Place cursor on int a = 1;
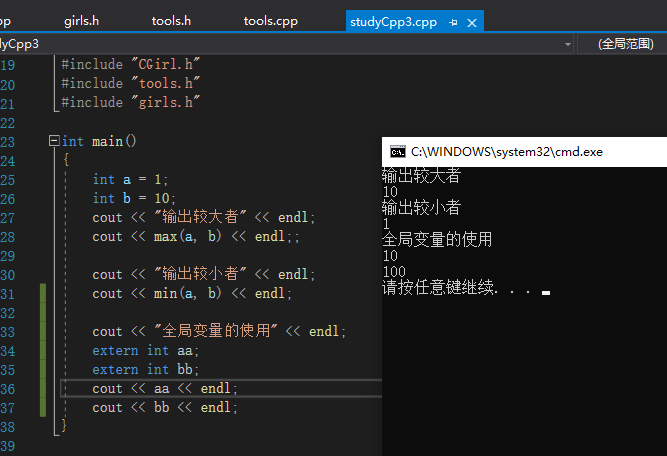This screenshot has height=456, width=667. 130,180
